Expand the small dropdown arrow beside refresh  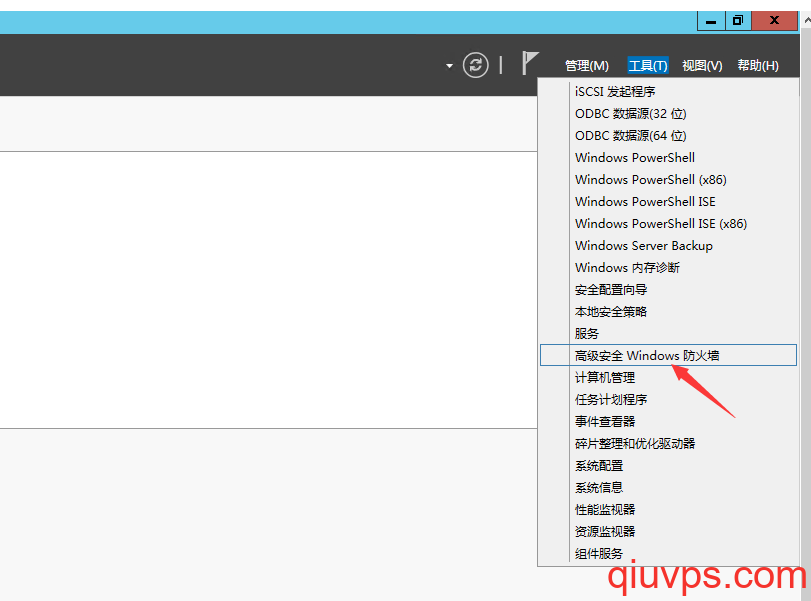click(x=449, y=66)
